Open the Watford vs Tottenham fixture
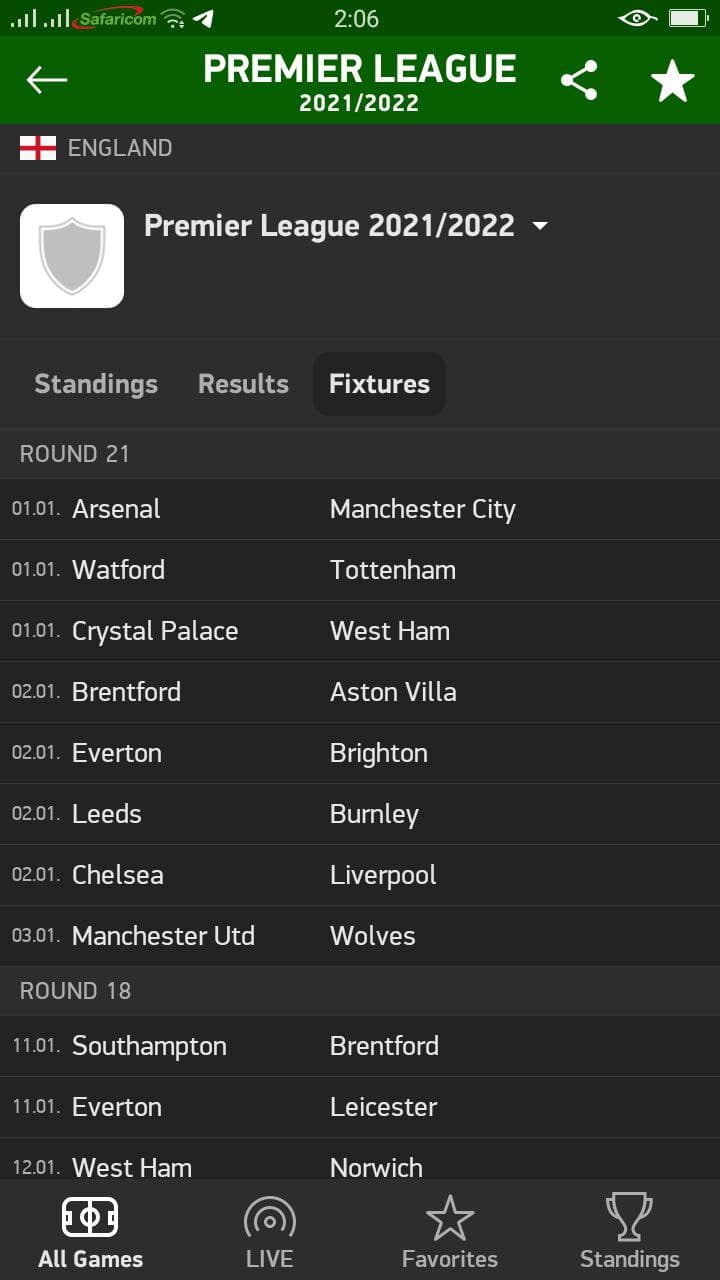Screen dimensions: 720x1280 click(x=360, y=570)
